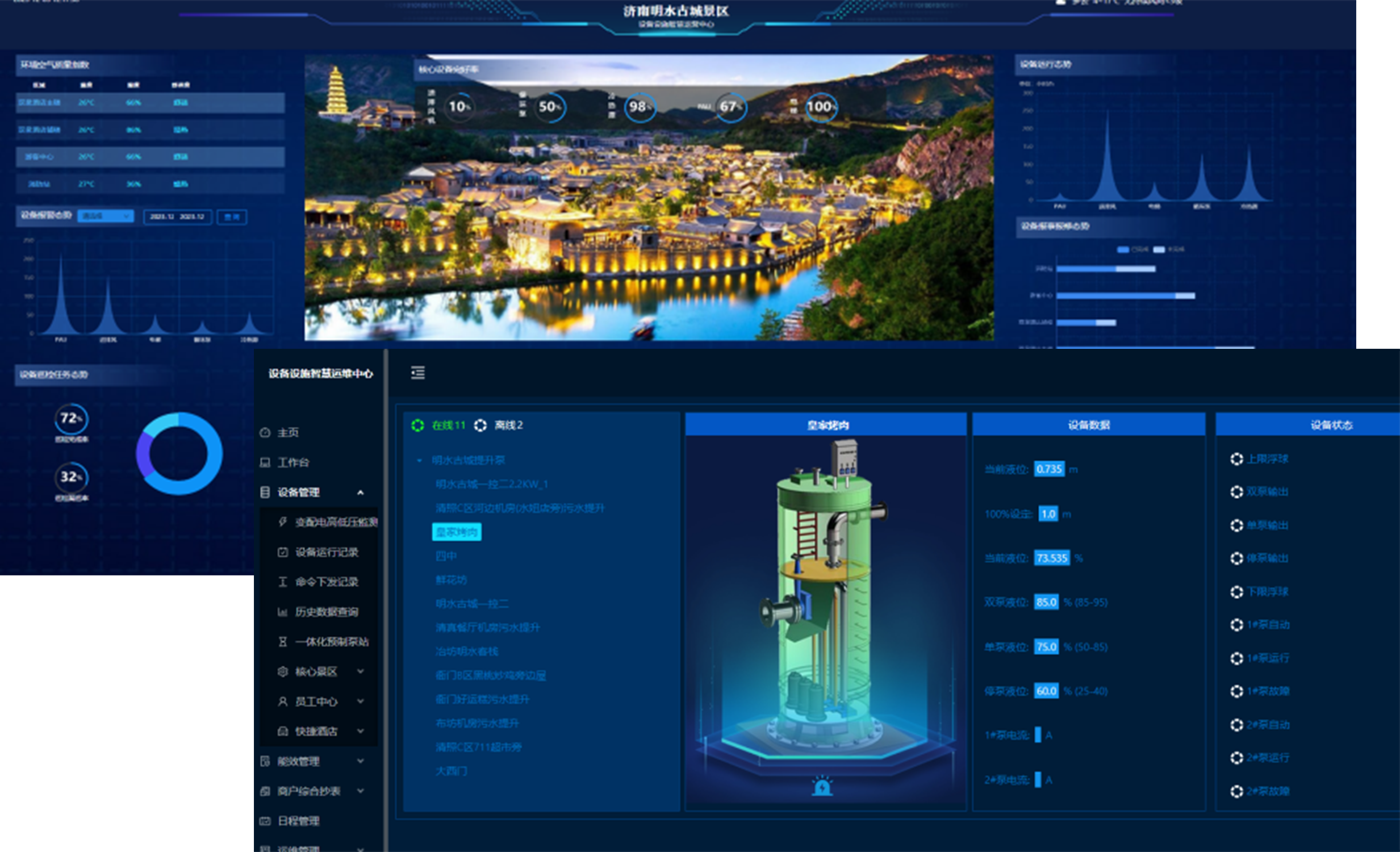
Task: Expand the 快捷酒店 submenu chevron
Action: click(x=360, y=731)
